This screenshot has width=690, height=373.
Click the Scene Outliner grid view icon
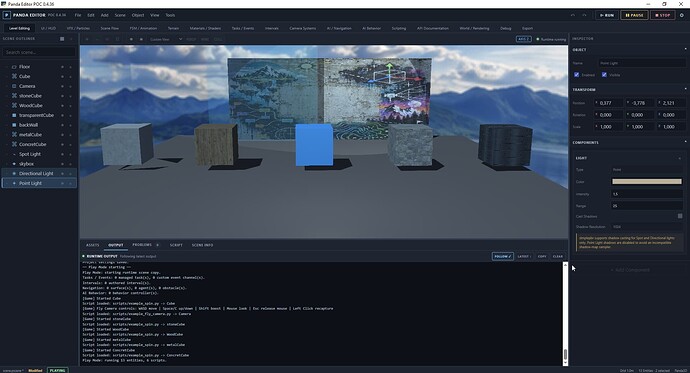tap(62, 39)
